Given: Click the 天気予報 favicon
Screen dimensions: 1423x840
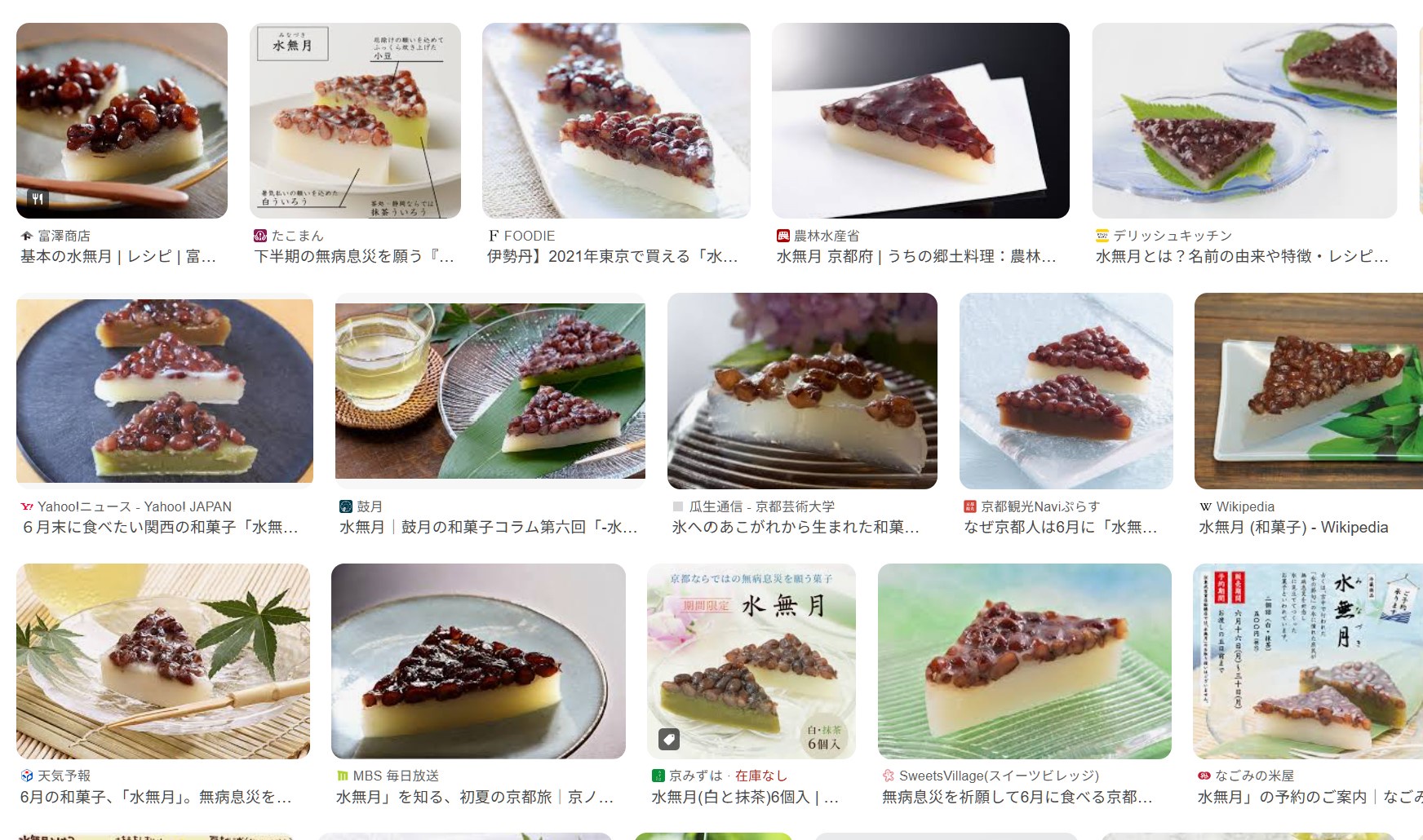Looking at the screenshot, I should pyautogui.click(x=27, y=776).
